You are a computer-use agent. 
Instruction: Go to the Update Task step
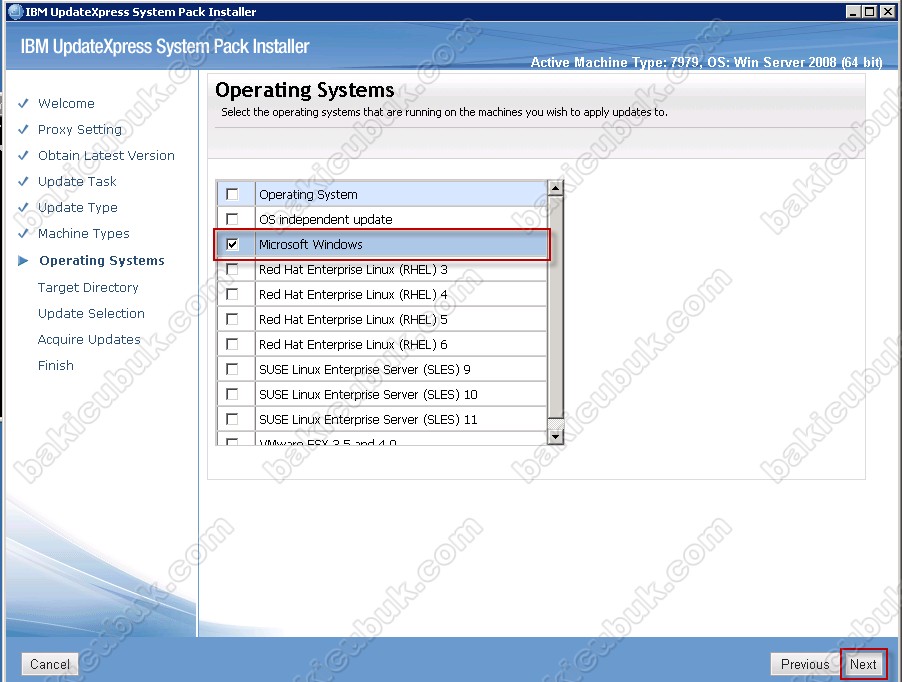click(x=77, y=181)
